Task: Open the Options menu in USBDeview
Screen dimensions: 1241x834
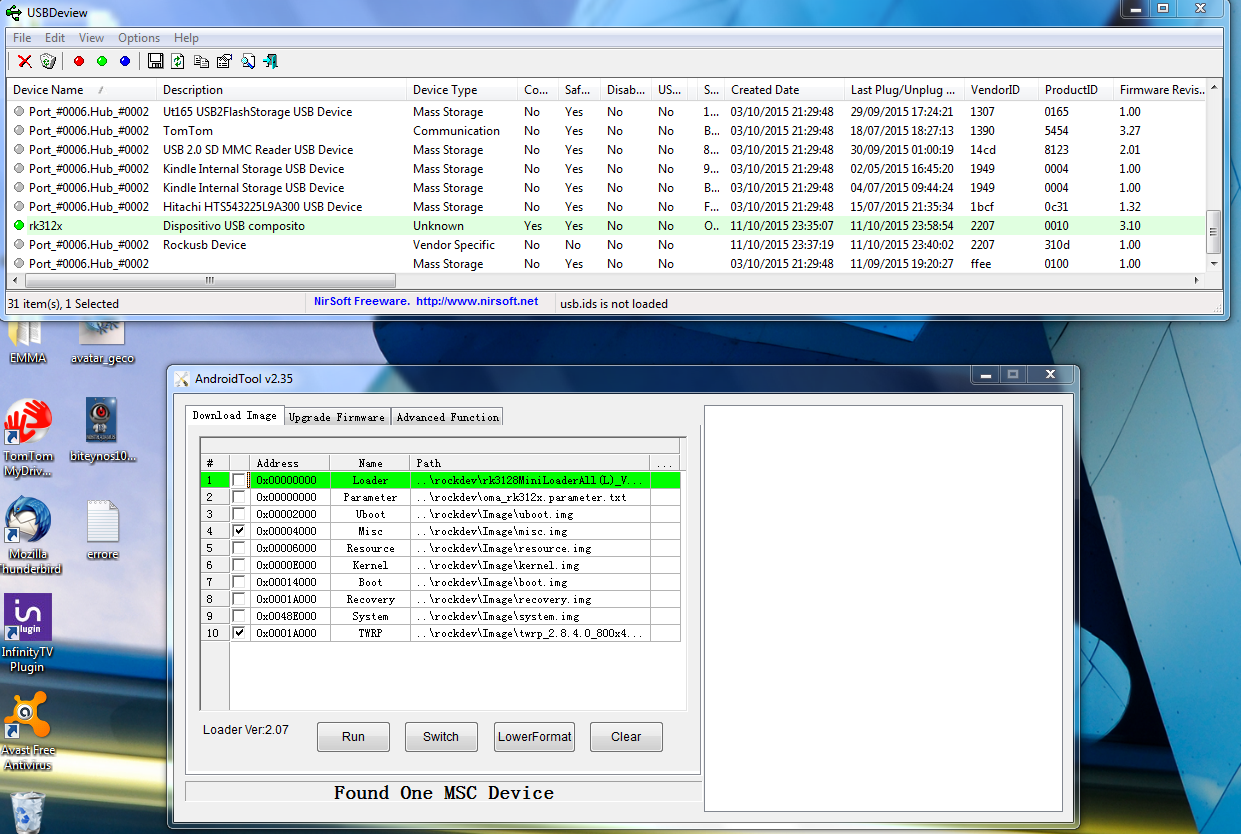Action: click(x=139, y=38)
